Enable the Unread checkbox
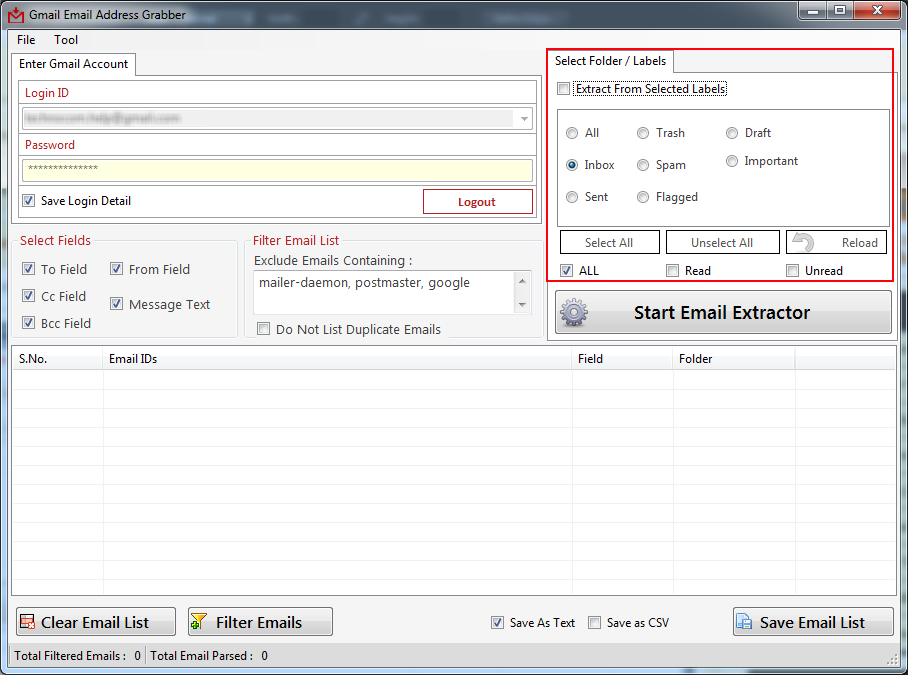Image resolution: width=908 pixels, height=675 pixels. point(792,270)
